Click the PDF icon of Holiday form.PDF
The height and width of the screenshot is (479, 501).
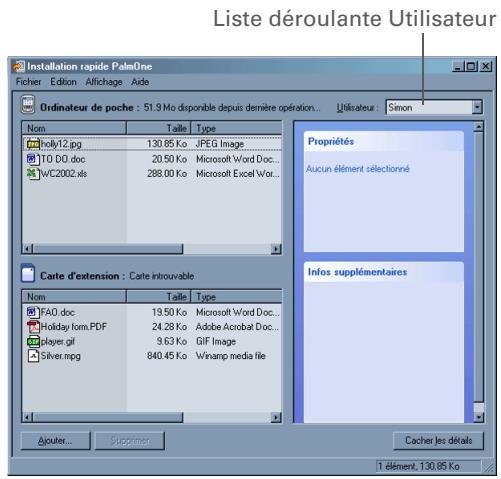33,327
